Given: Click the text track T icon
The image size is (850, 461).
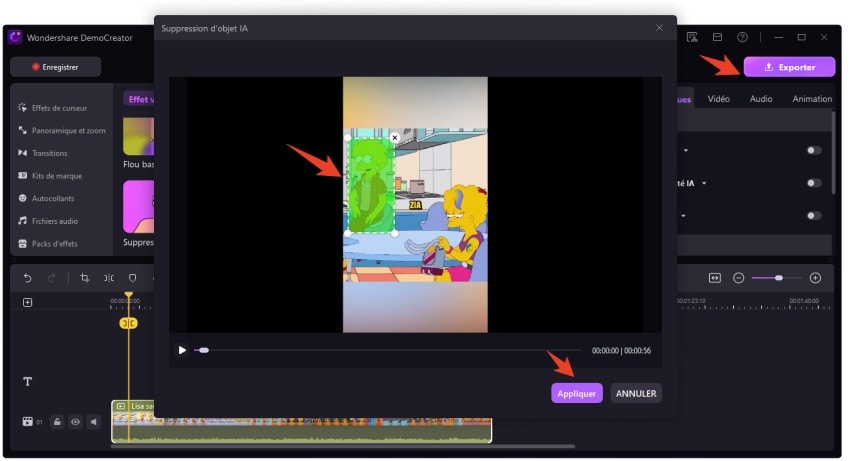Looking at the screenshot, I should [28, 382].
